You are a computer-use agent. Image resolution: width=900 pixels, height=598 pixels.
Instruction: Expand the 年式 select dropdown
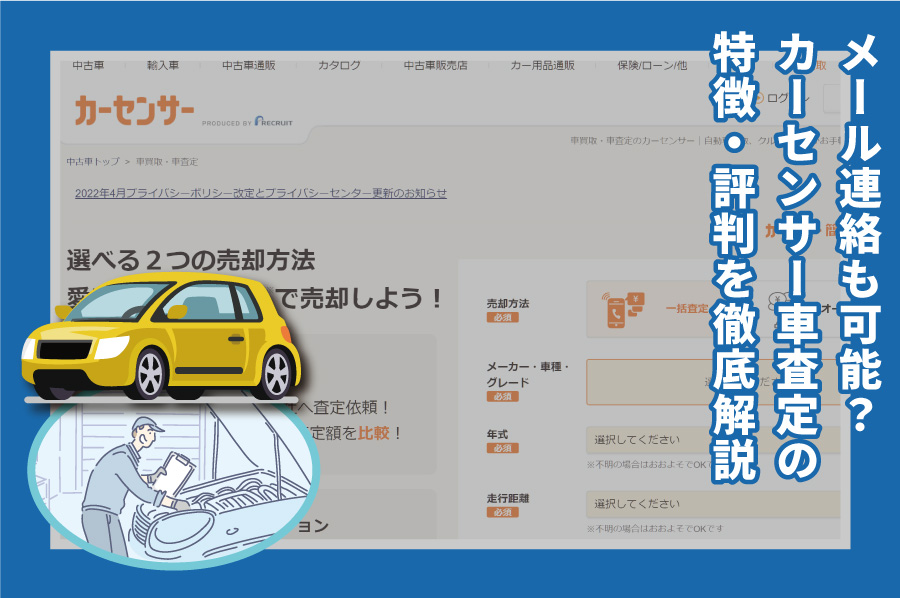[x=712, y=440]
